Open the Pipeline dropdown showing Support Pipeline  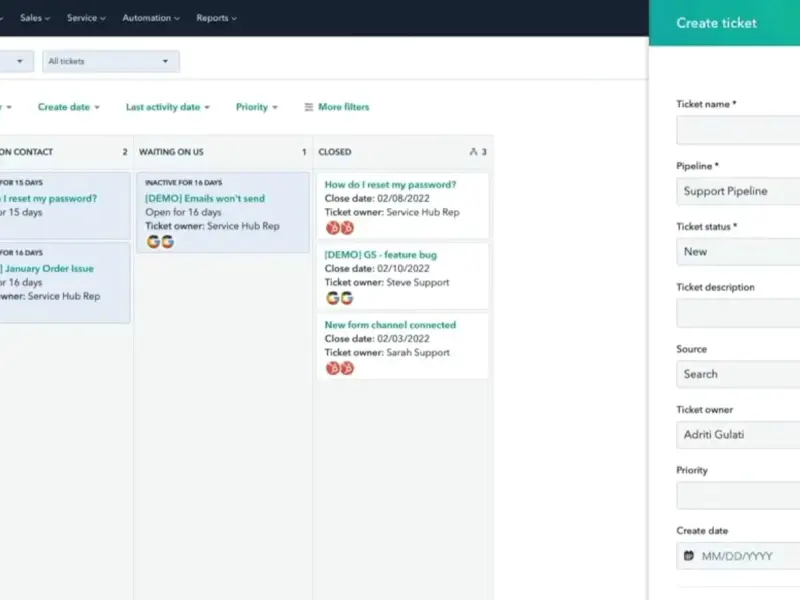coord(738,191)
